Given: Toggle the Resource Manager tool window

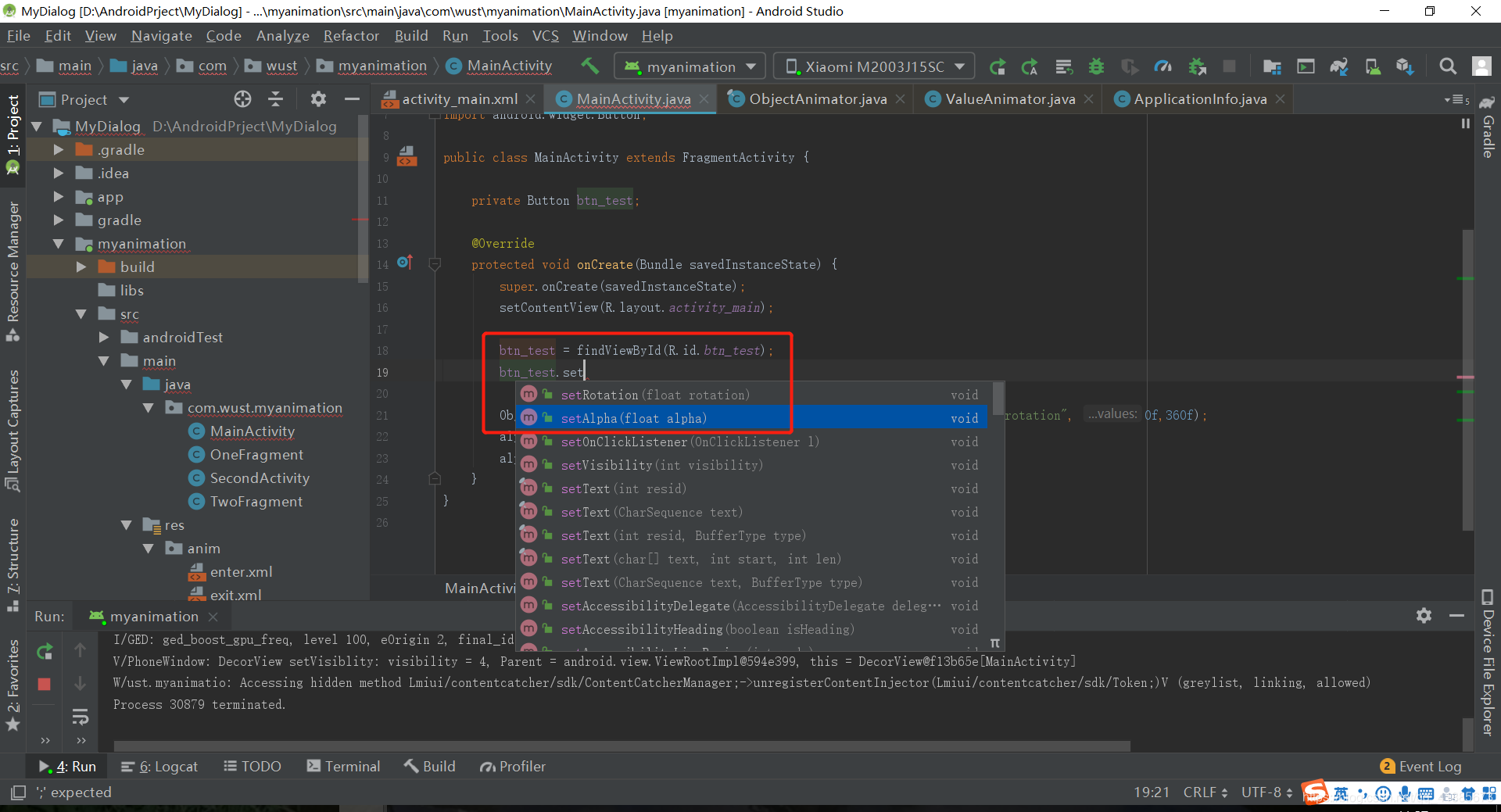Looking at the screenshot, I should pyautogui.click(x=13, y=271).
